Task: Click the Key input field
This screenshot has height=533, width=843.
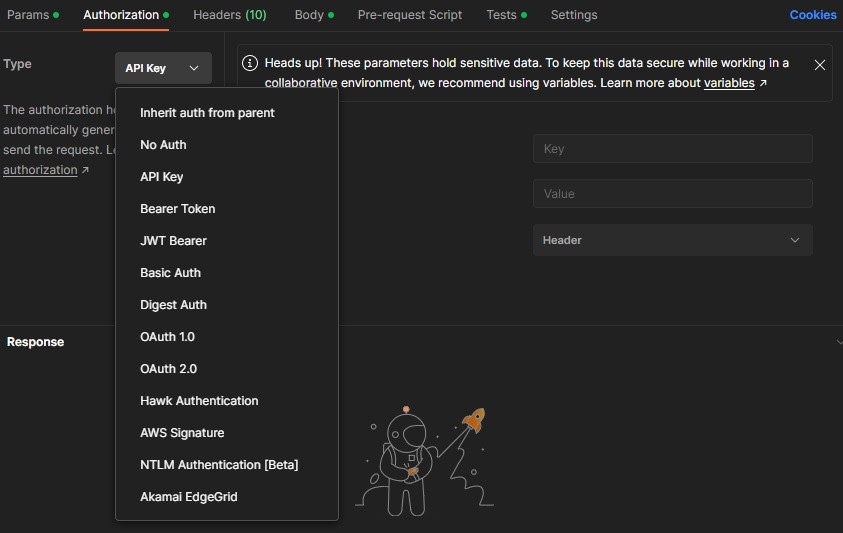Action: [672, 148]
